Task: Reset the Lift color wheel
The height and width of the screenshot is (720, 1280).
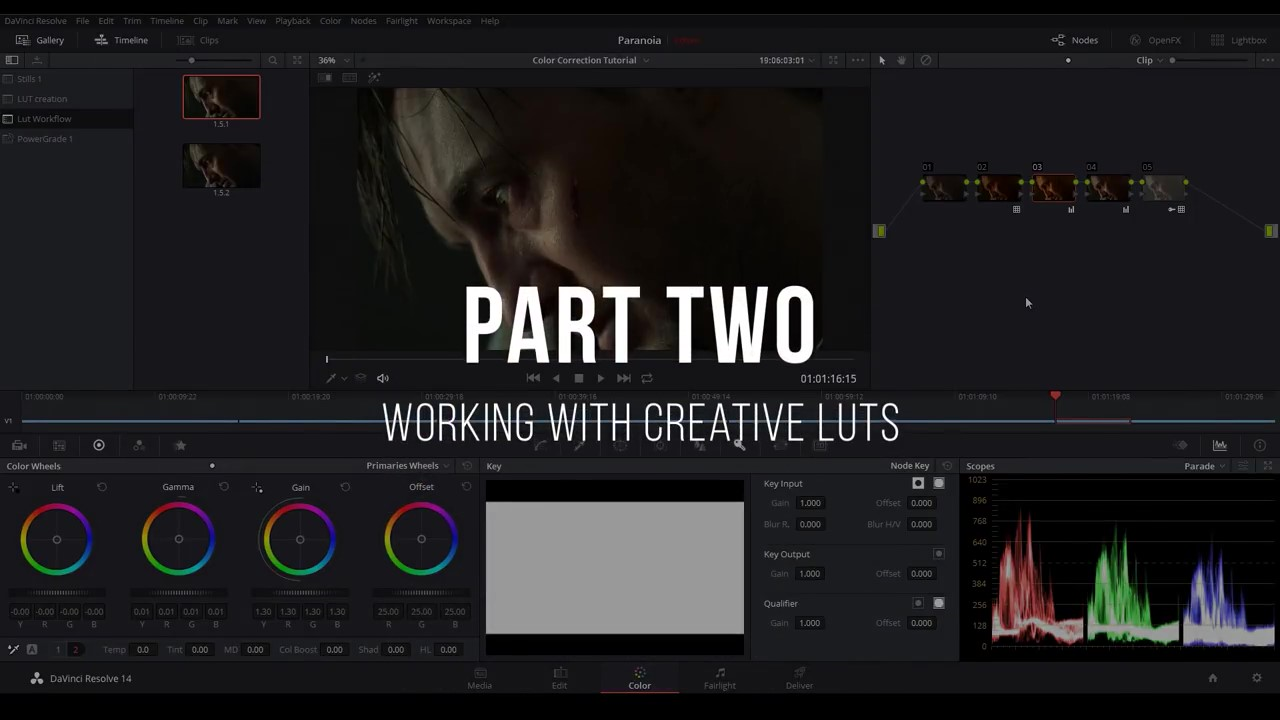Action: pyautogui.click(x=101, y=487)
